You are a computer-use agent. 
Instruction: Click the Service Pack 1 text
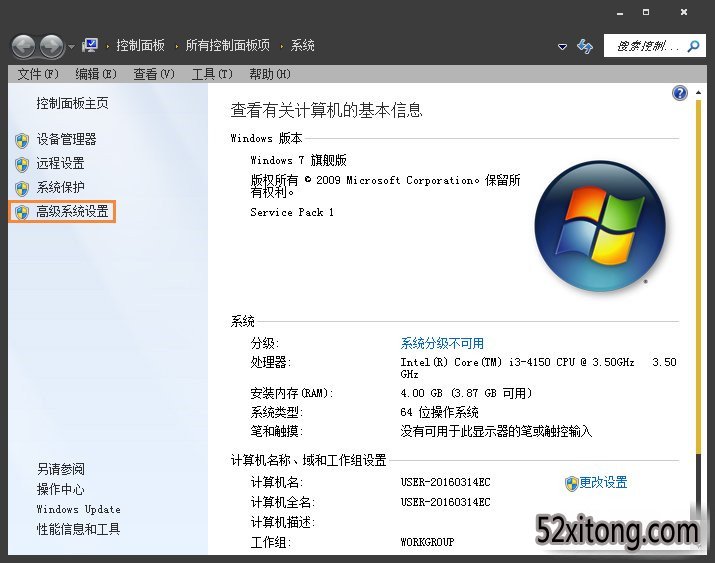[x=292, y=212]
